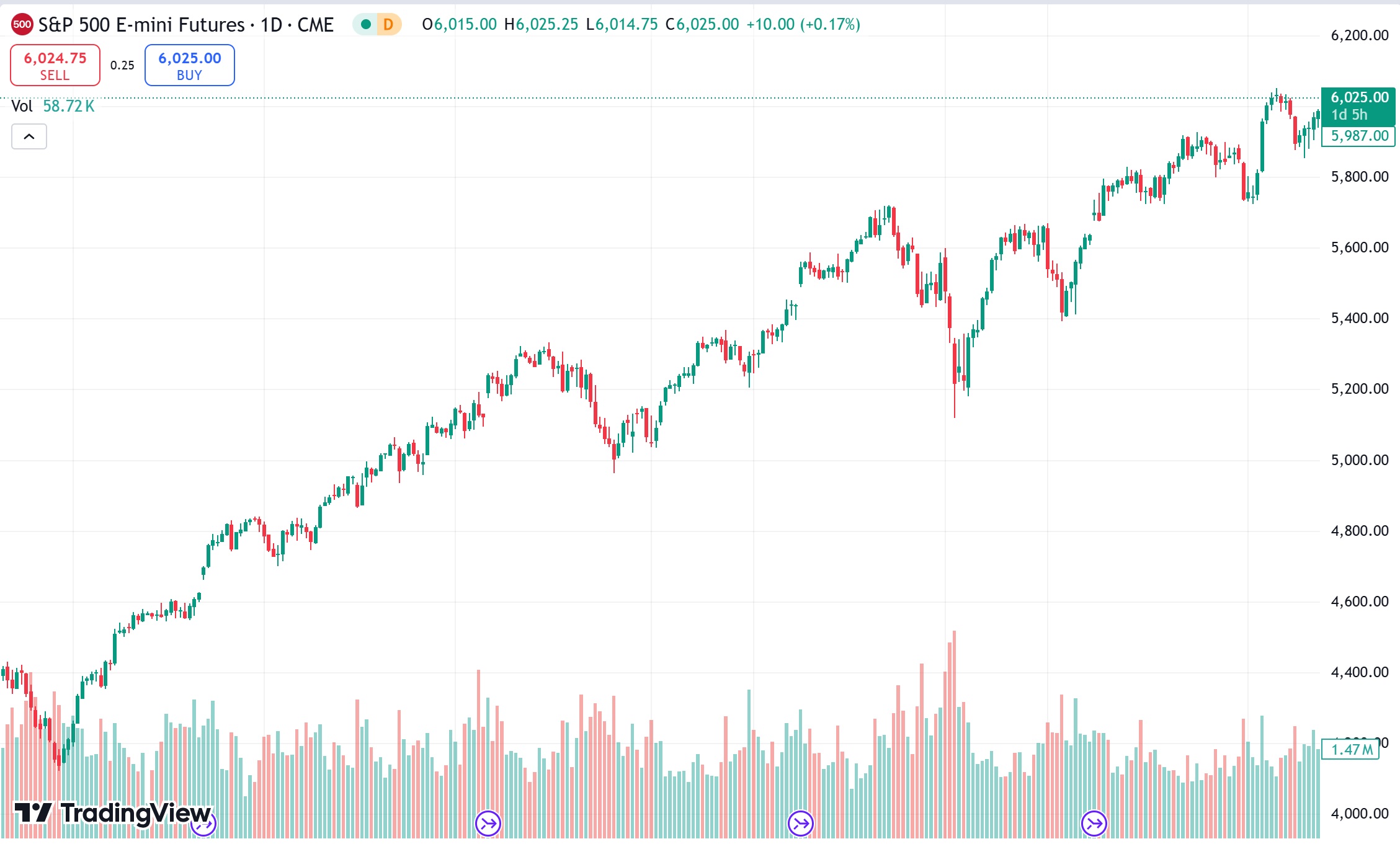This screenshot has height=844, width=1400.
Task: Select the Vol indicator legend label
Action: (x=22, y=106)
